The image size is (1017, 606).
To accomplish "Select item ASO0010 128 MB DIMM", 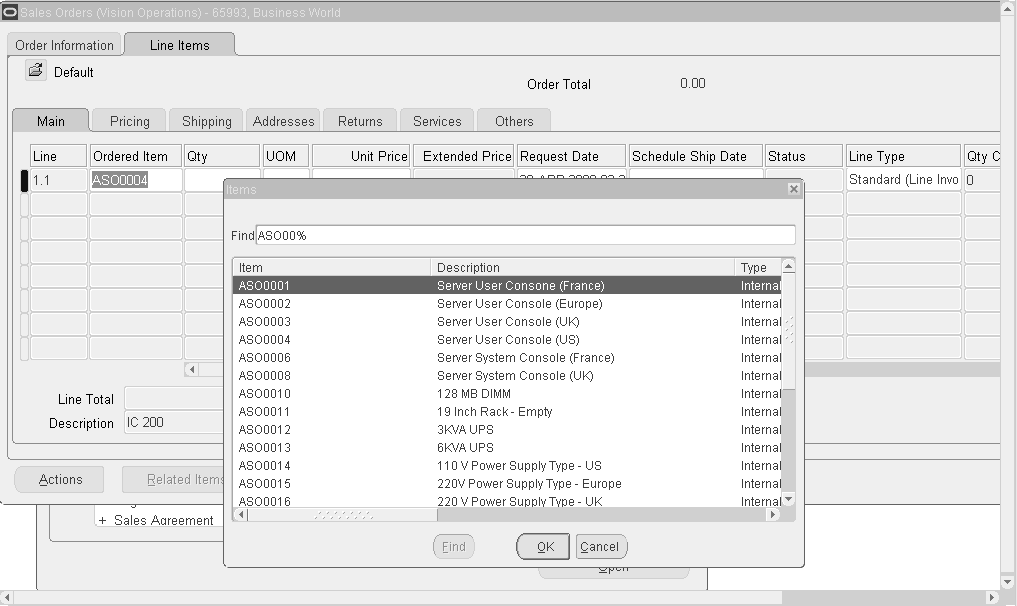I will tap(507, 394).
